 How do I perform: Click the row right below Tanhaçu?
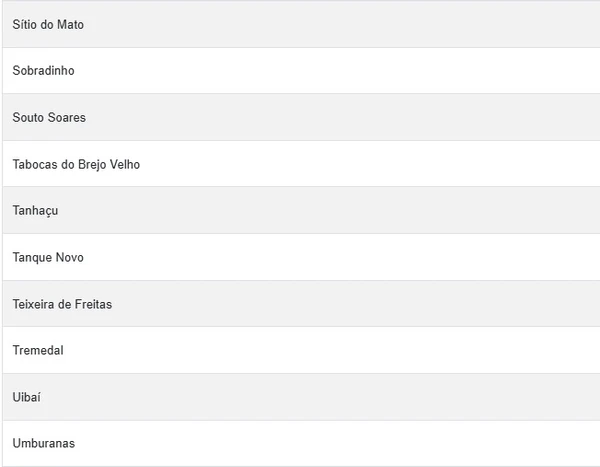48,257
